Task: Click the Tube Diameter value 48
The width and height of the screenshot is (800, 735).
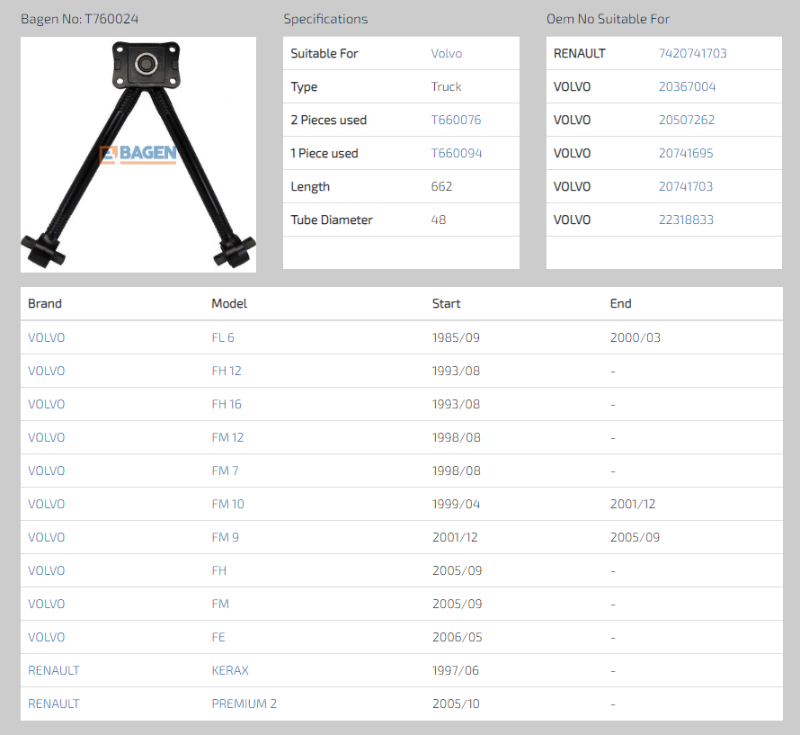Action: coord(438,220)
